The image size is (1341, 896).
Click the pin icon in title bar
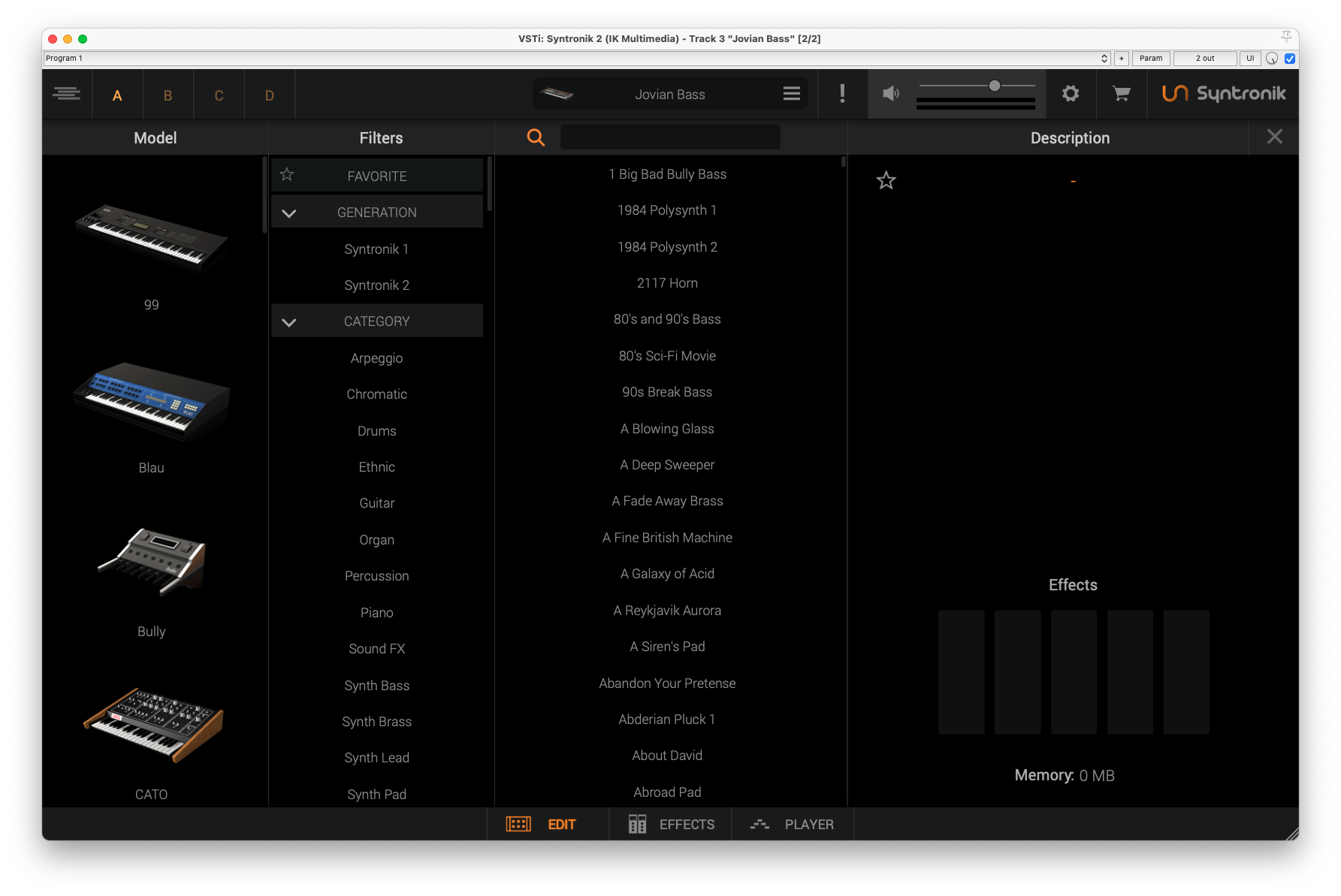coord(1286,37)
